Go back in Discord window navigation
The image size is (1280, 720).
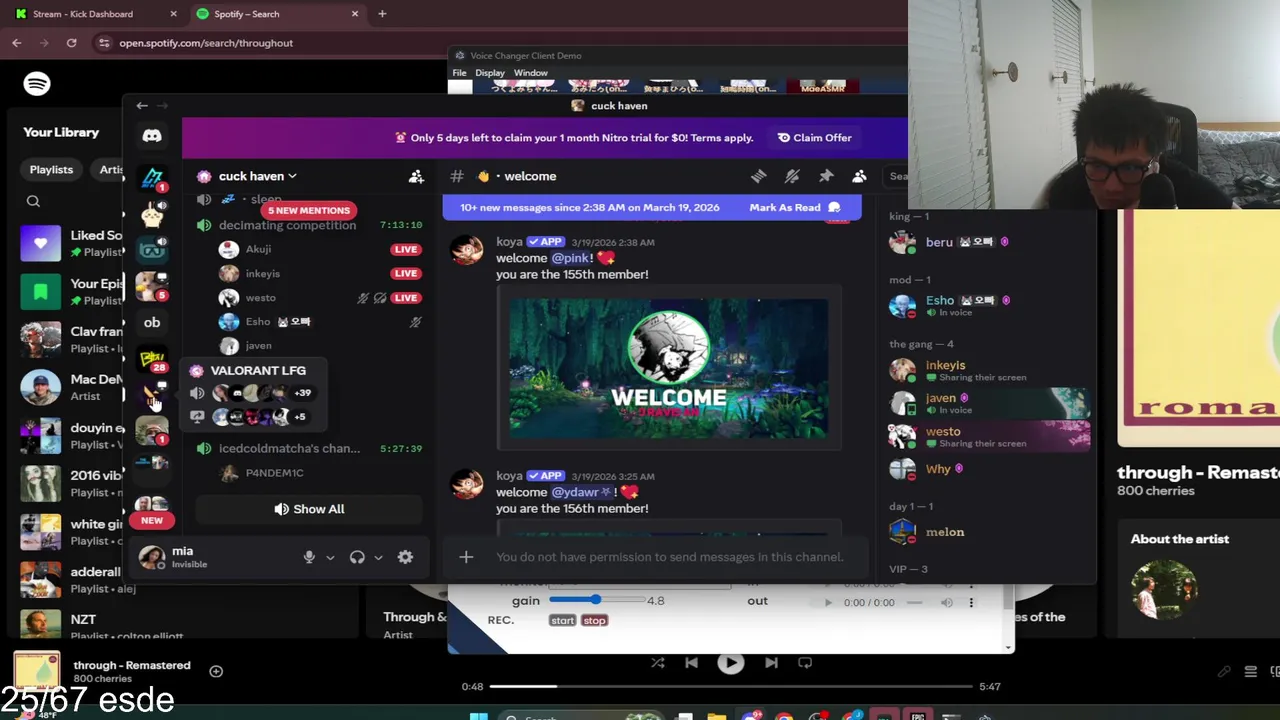(x=142, y=105)
